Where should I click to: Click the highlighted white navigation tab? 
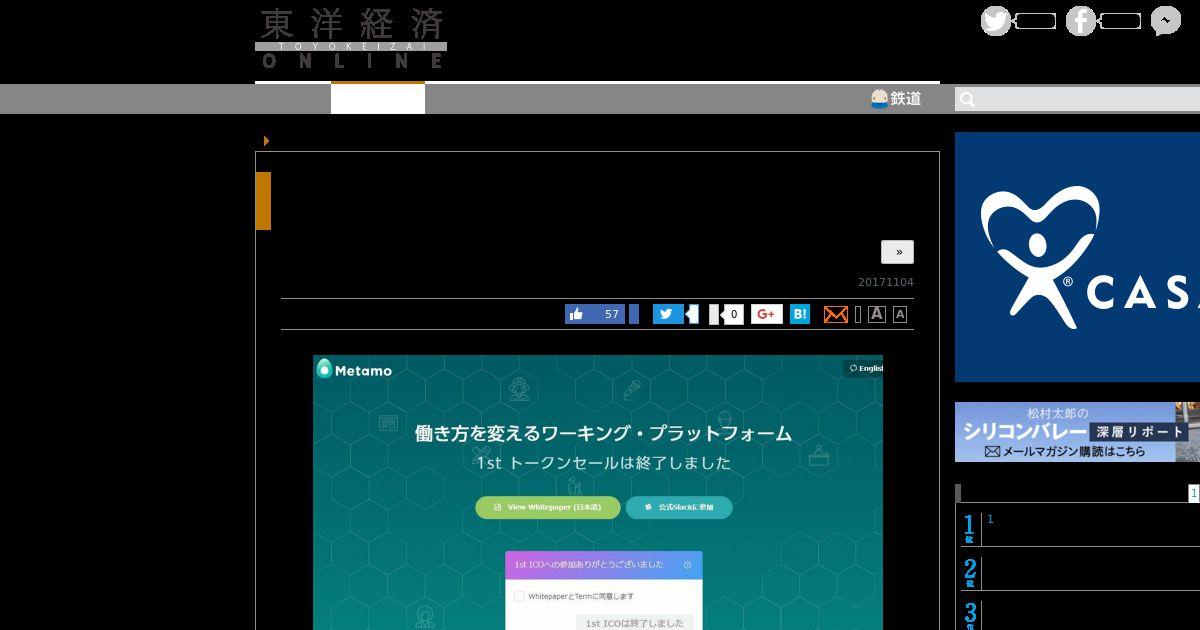[x=378, y=98]
